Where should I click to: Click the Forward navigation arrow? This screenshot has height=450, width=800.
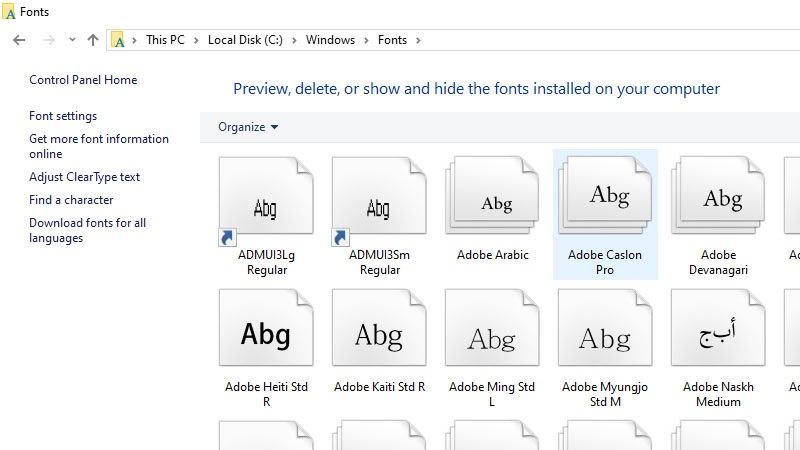pyautogui.click(x=48, y=40)
